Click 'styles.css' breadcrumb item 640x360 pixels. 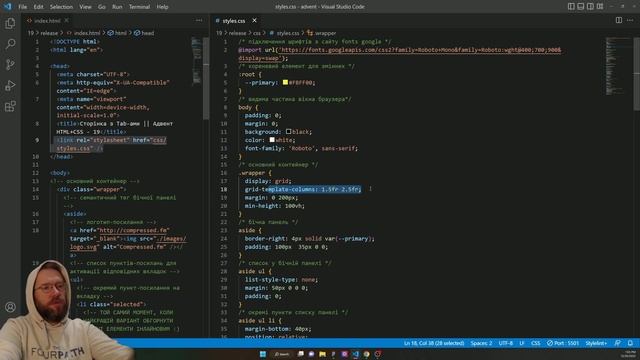pyautogui.click(x=284, y=33)
